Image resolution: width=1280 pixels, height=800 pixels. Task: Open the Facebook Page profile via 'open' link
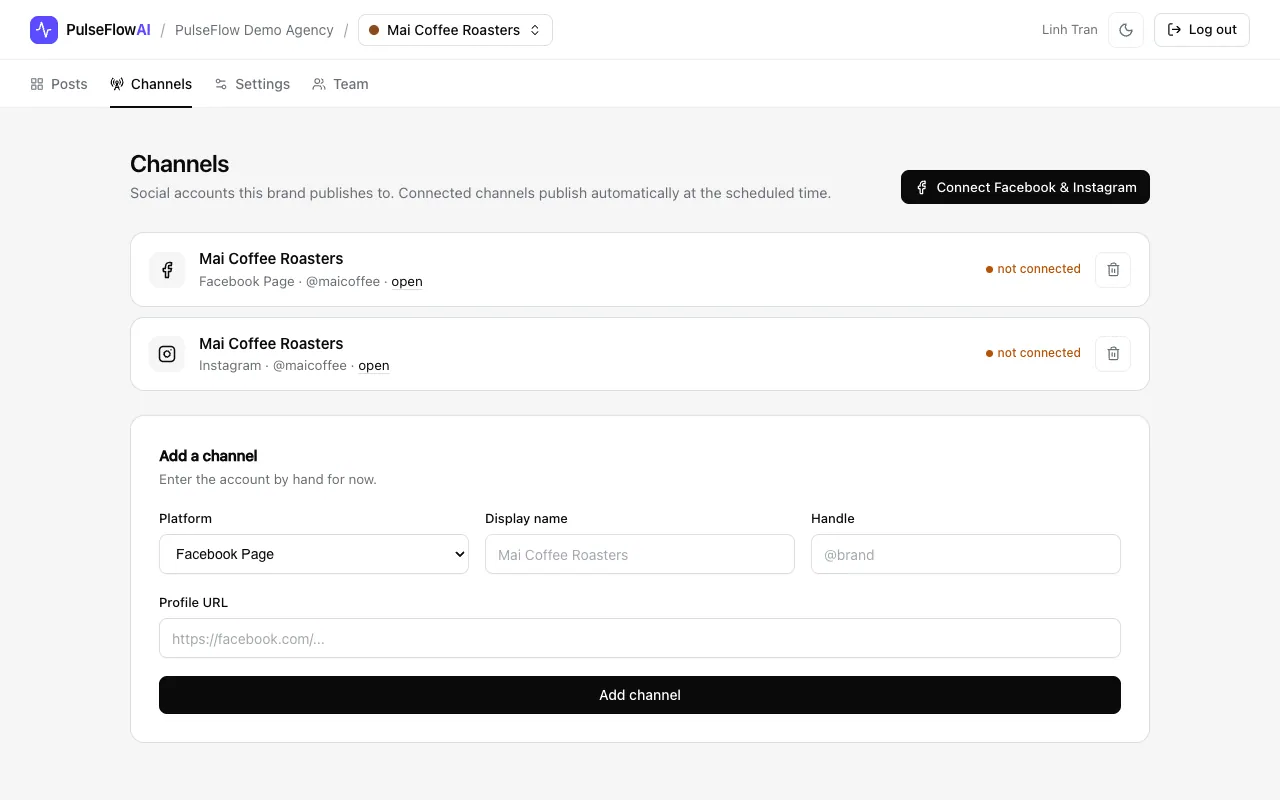(x=407, y=282)
